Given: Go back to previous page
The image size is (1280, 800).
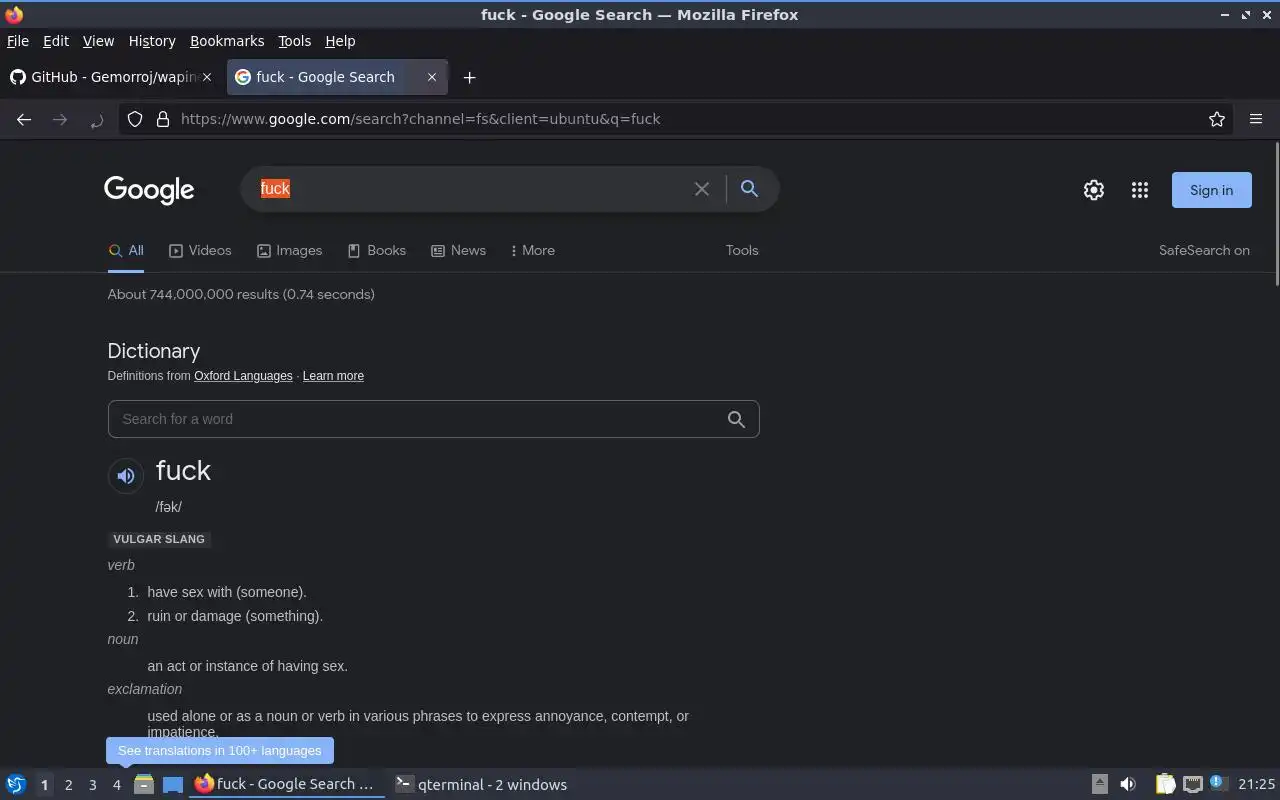Looking at the screenshot, I should [x=24, y=119].
